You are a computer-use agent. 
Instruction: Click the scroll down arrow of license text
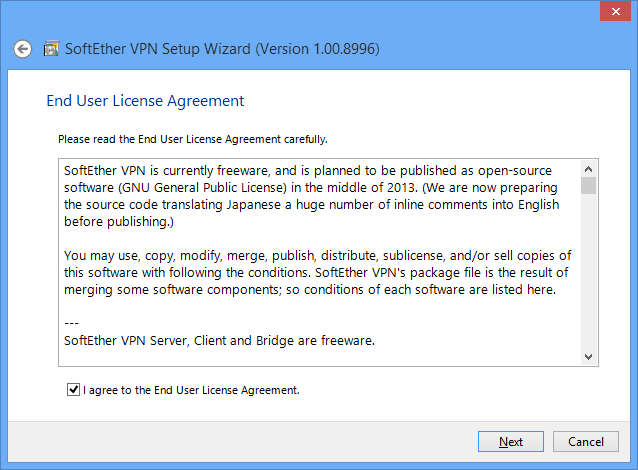588,357
